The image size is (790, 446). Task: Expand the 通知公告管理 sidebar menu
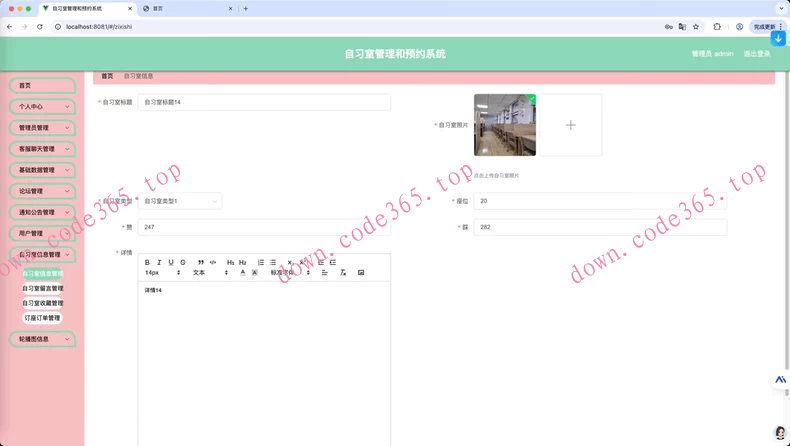pos(42,213)
